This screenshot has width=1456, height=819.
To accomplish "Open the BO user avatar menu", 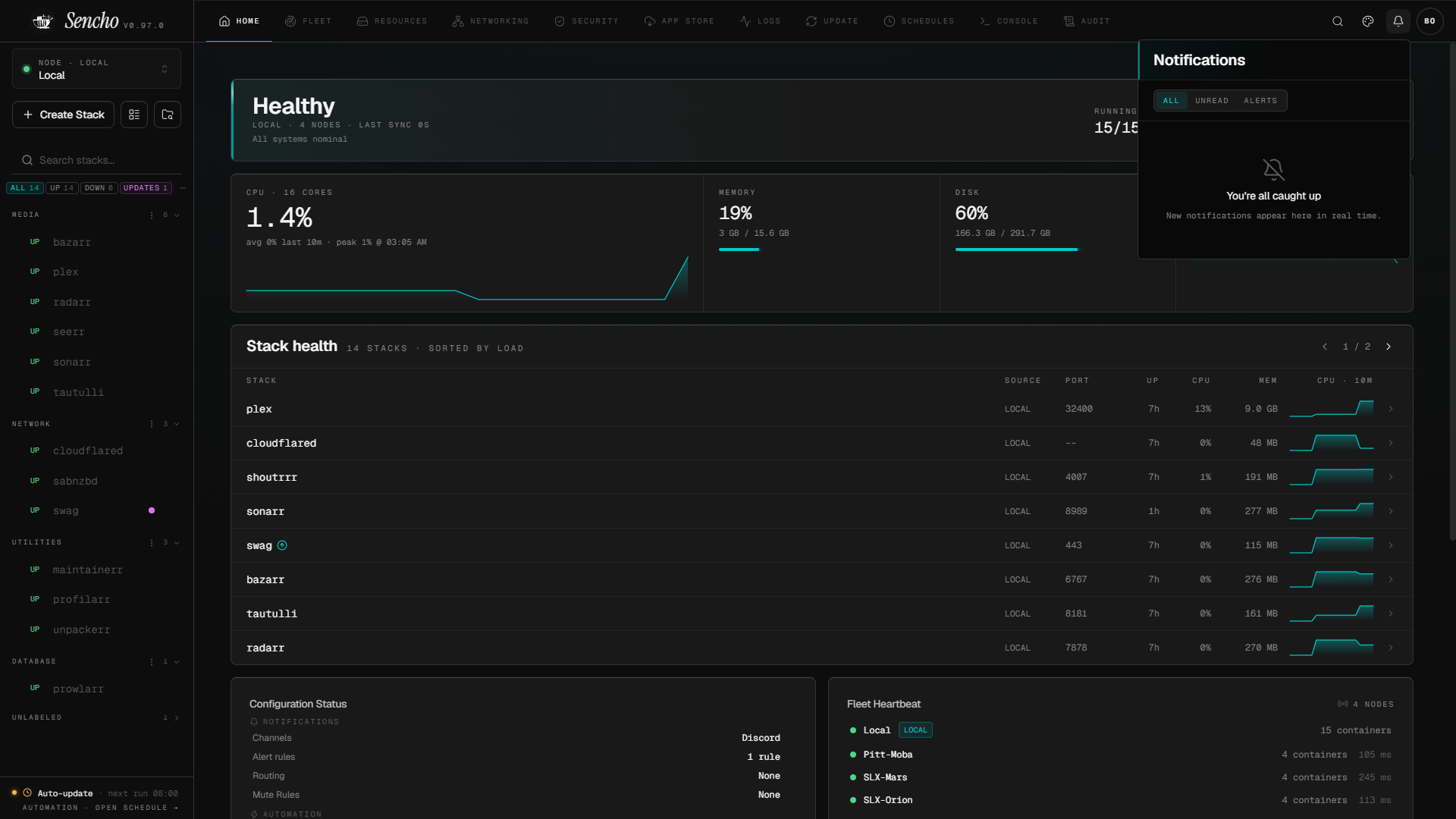I will (1429, 21).
